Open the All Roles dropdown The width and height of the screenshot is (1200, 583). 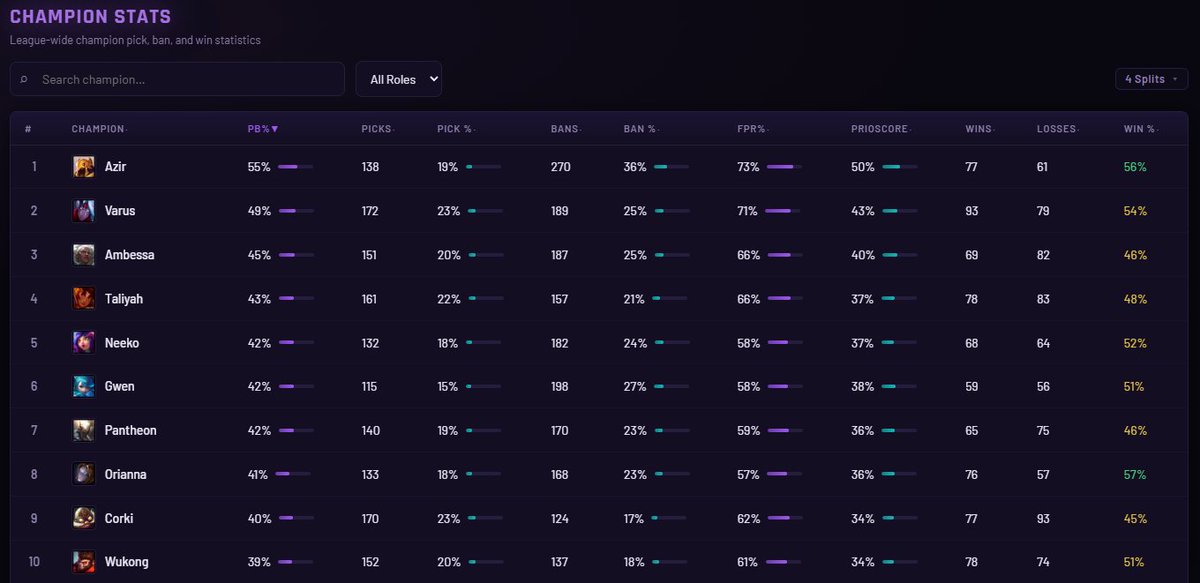(399, 79)
